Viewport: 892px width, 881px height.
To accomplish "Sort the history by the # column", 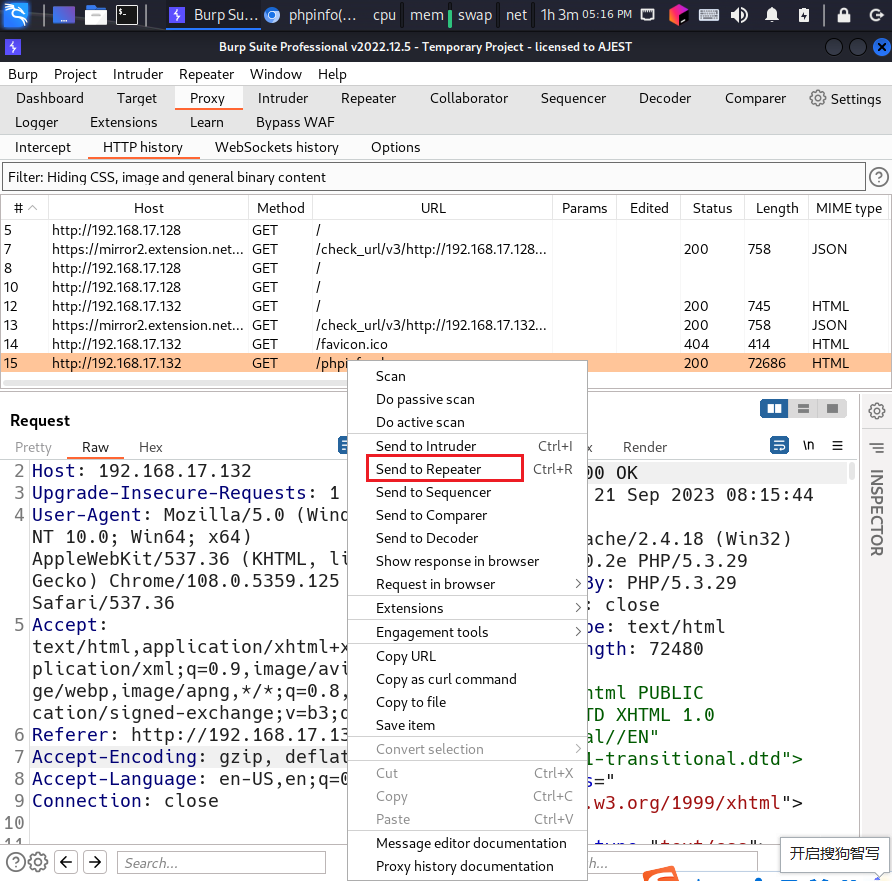I will pos(24,208).
